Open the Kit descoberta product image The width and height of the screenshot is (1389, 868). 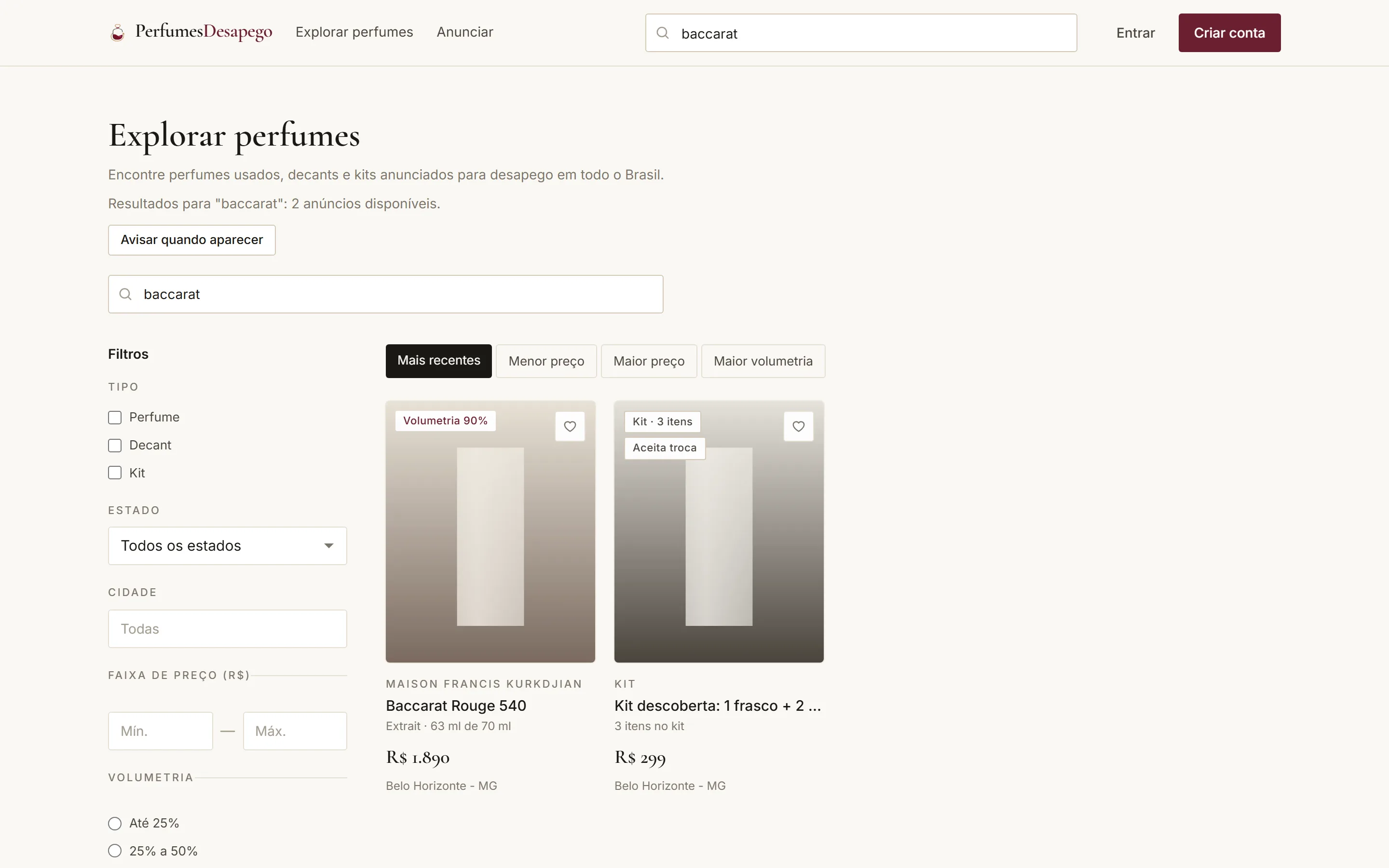(x=719, y=531)
